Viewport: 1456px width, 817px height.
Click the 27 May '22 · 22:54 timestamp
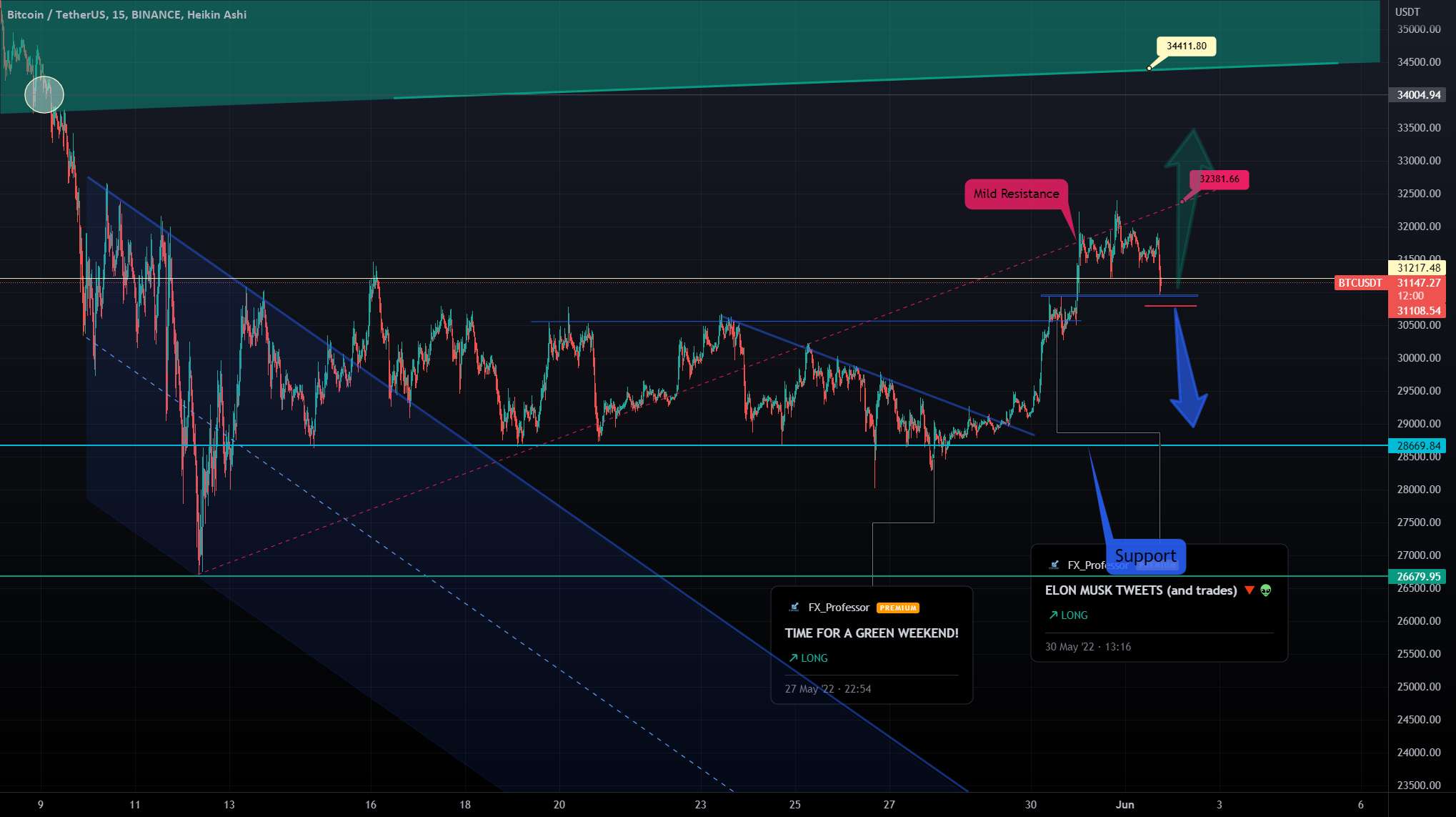pos(828,689)
